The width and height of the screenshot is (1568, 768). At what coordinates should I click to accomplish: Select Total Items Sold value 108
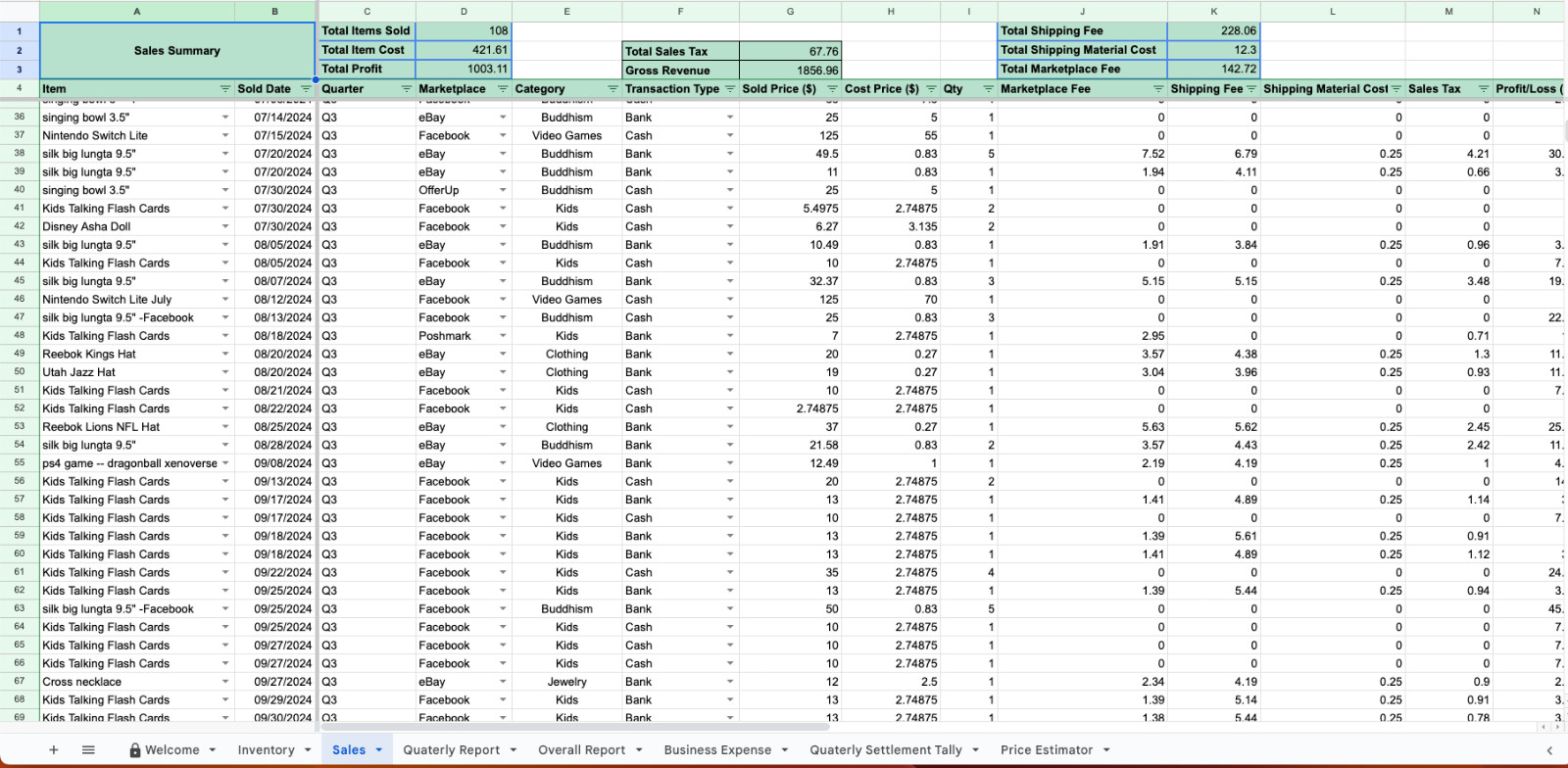tap(464, 31)
